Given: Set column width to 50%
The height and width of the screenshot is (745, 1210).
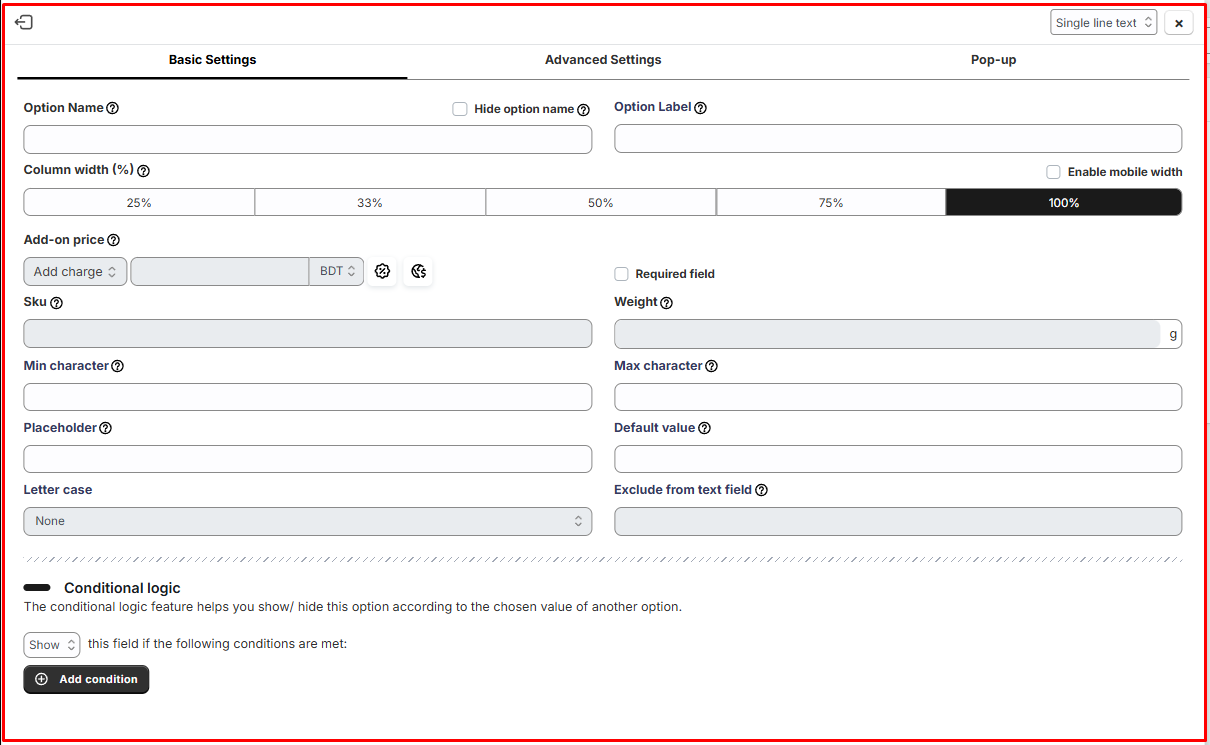Looking at the screenshot, I should 601,203.
